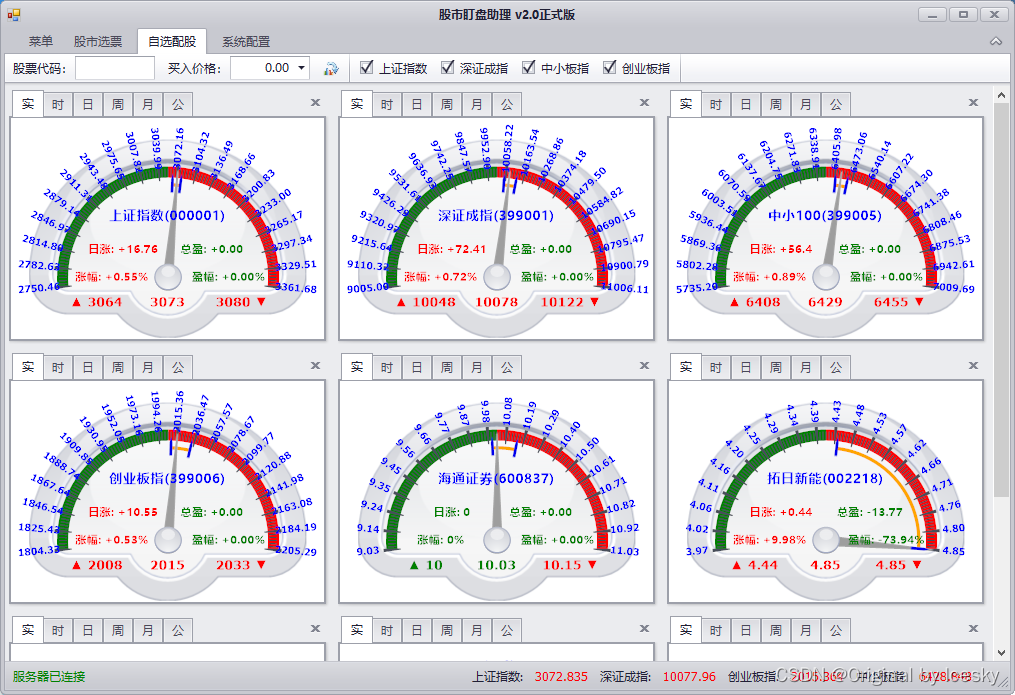The width and height of the screenshot is (1015, 695).
Task: Select 日 tab in 中小100 panel
Action: (745, 104)
